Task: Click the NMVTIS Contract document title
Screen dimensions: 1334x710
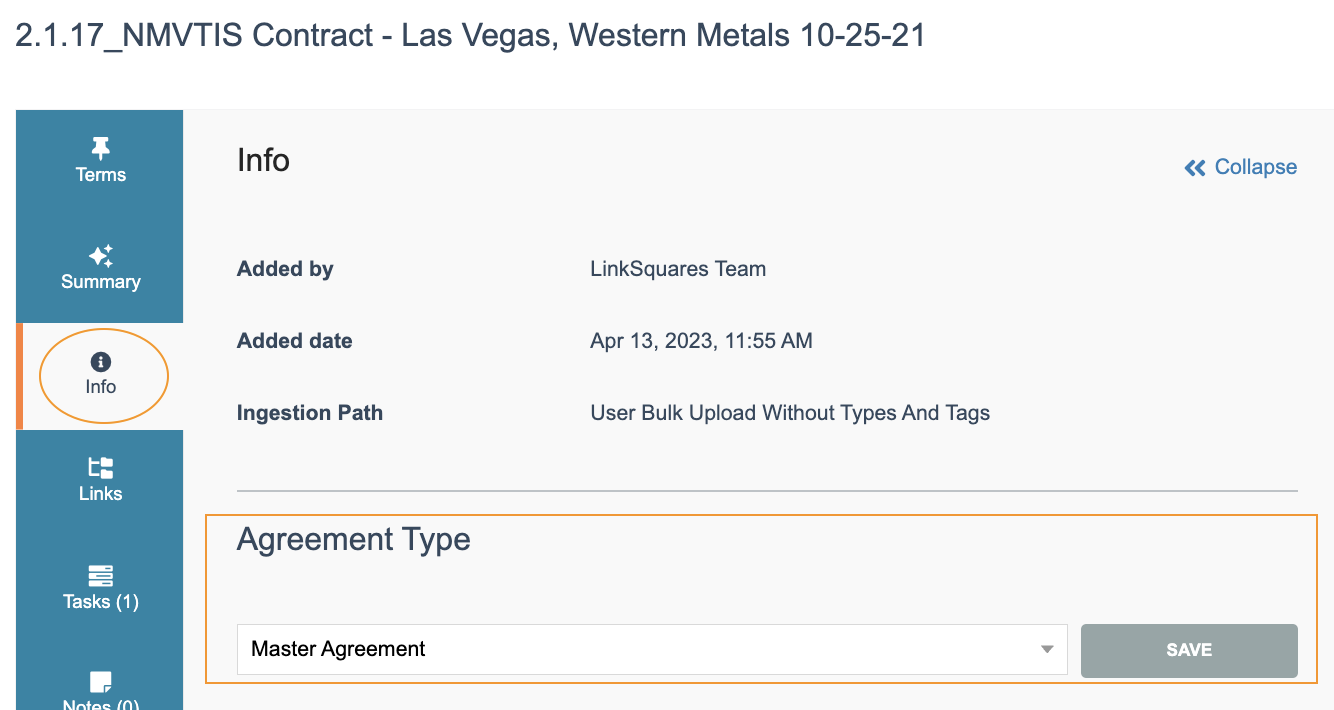Action: [471, 36]
